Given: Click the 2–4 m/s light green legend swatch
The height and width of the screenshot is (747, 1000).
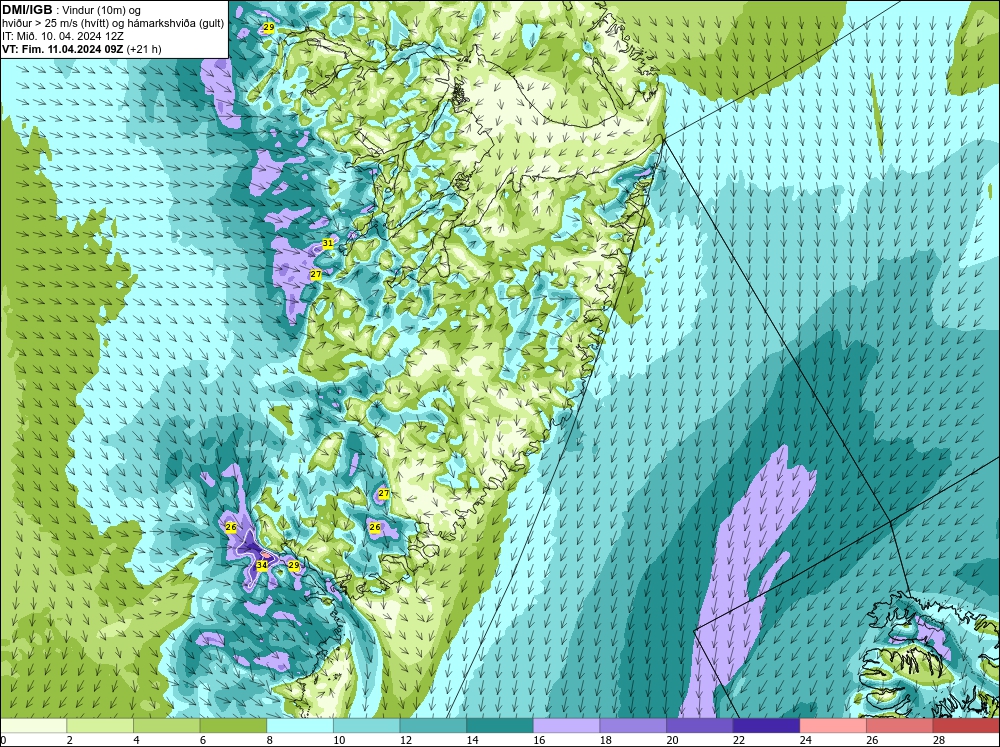Looking at the screenshot, I should coord(99,726).
